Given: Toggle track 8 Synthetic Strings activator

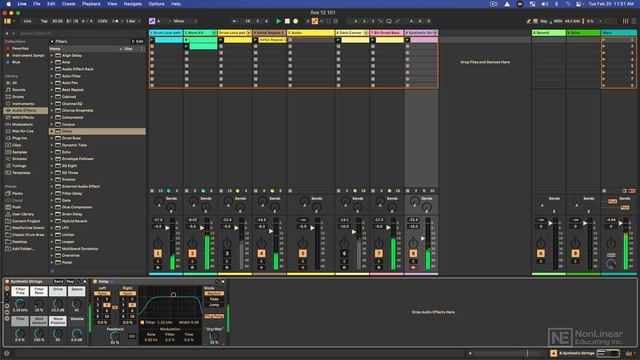Looking at the screenshot, I should point(413,253).
